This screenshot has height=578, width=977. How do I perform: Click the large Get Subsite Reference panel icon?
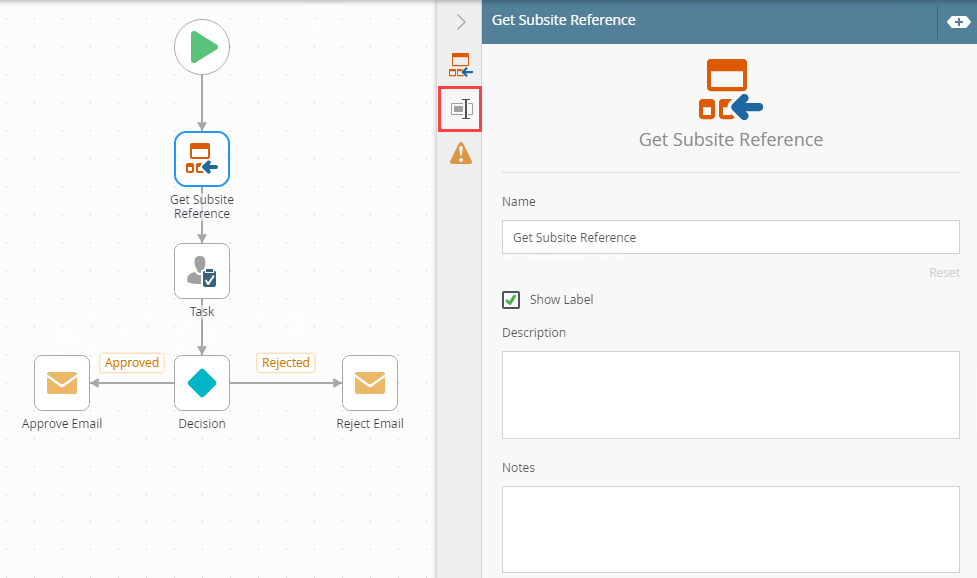[x=730, y=90]
